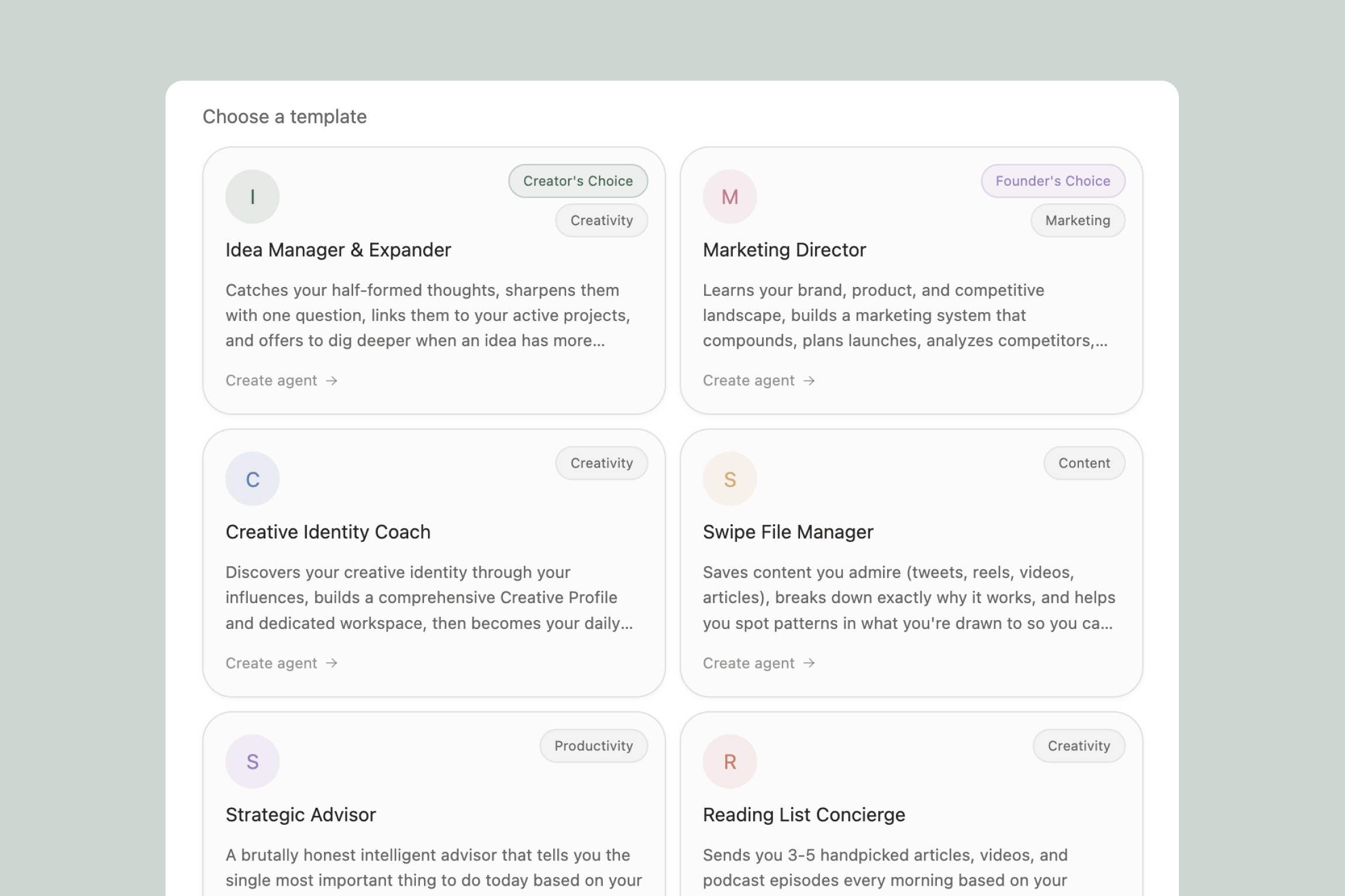This screenshot has height=896, width=1345.
Task: Click the Productivity category tag
Action: click(593, 746)
